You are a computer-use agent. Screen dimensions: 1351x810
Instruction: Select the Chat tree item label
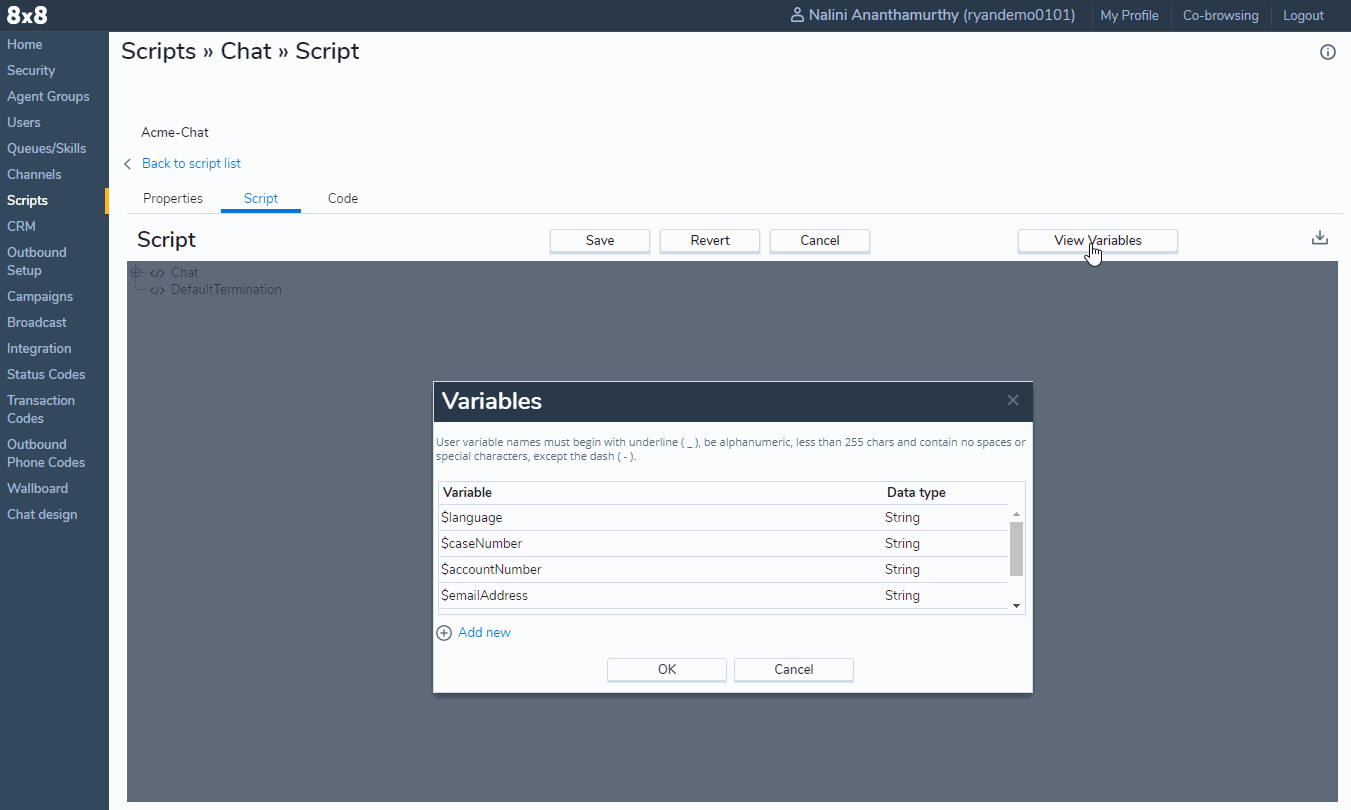(x=185, y=272)
